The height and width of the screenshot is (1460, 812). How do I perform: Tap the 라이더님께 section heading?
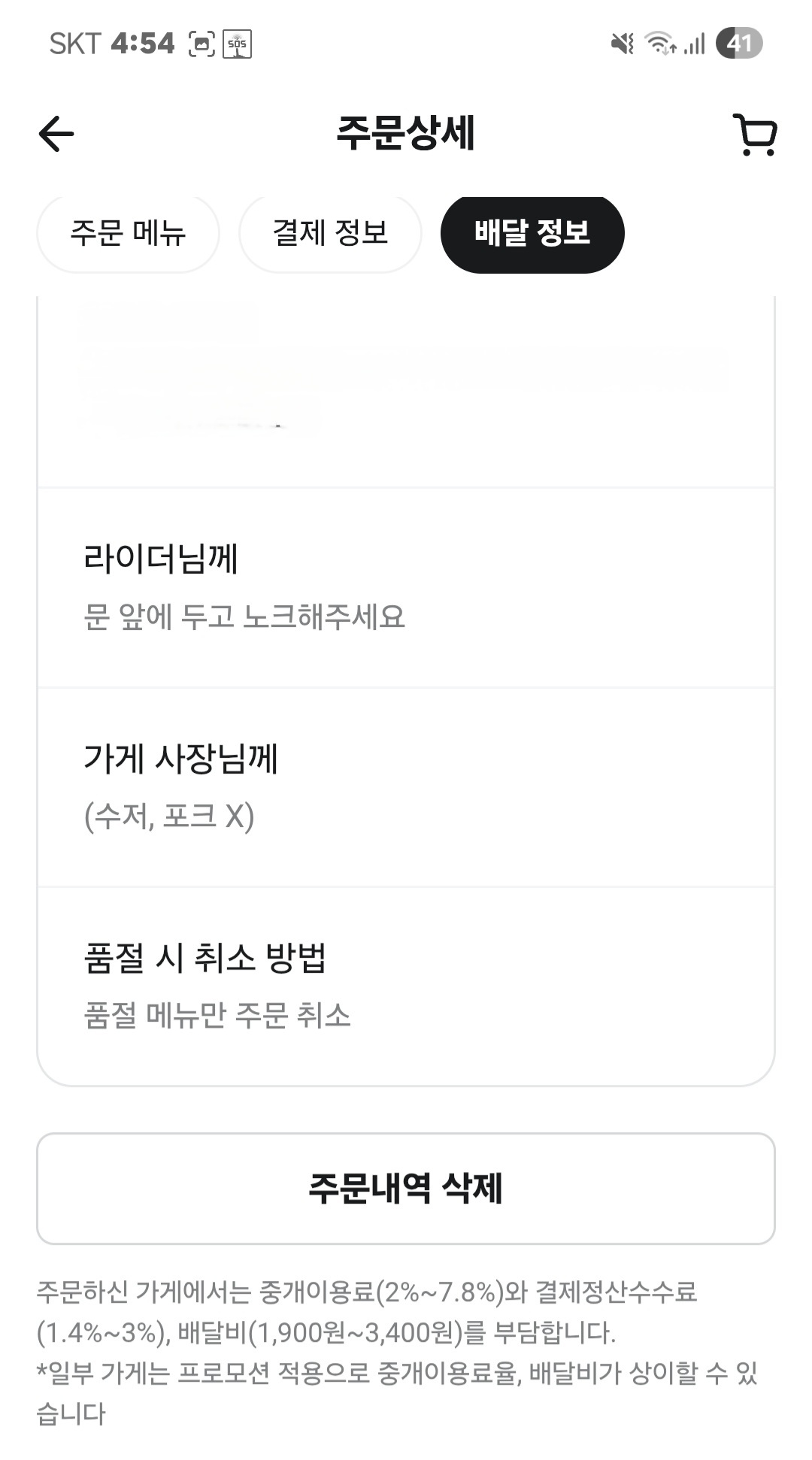(161, 559)
